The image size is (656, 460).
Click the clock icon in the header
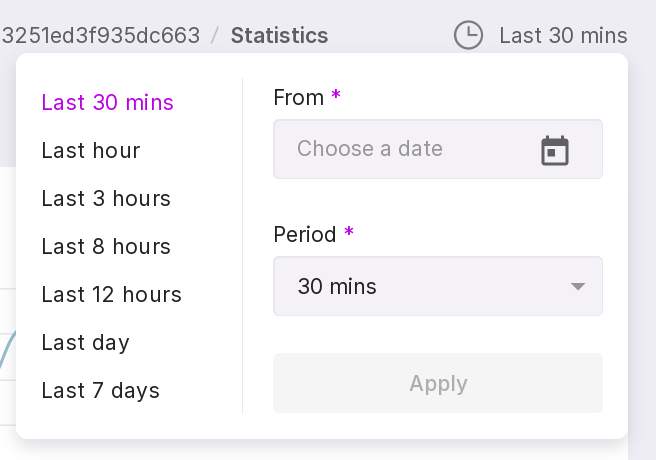click(468, 36)
